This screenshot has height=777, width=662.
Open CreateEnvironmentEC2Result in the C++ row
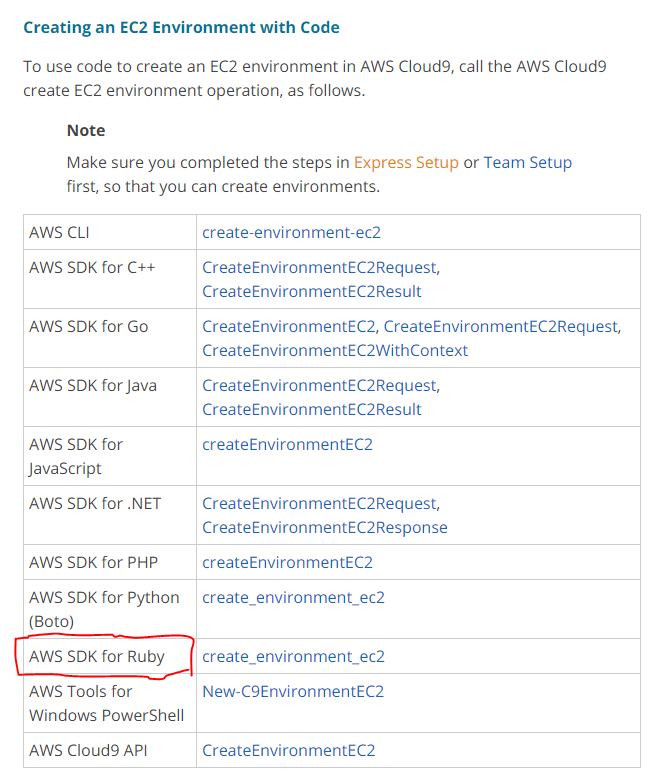pyautogui.click(x=312, y=291)
